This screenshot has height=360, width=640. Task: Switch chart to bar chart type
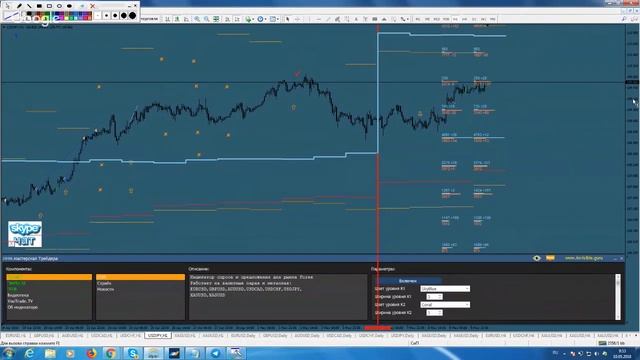[x=167, y=19]
